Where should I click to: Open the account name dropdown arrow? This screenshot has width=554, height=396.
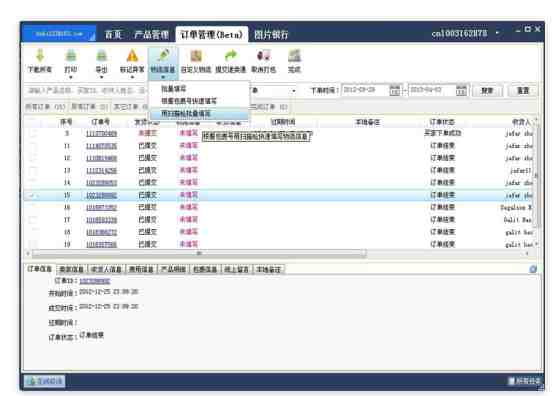497,33
